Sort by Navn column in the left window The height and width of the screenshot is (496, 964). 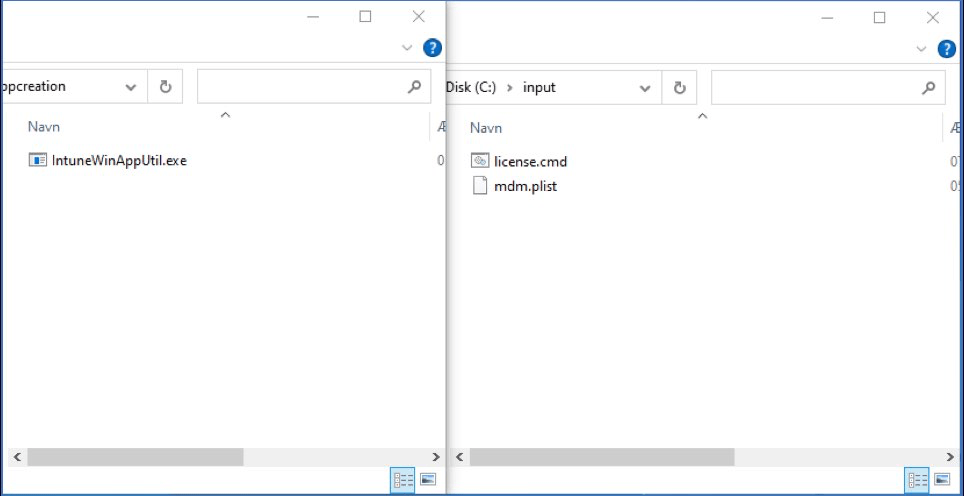coord(41,127)
